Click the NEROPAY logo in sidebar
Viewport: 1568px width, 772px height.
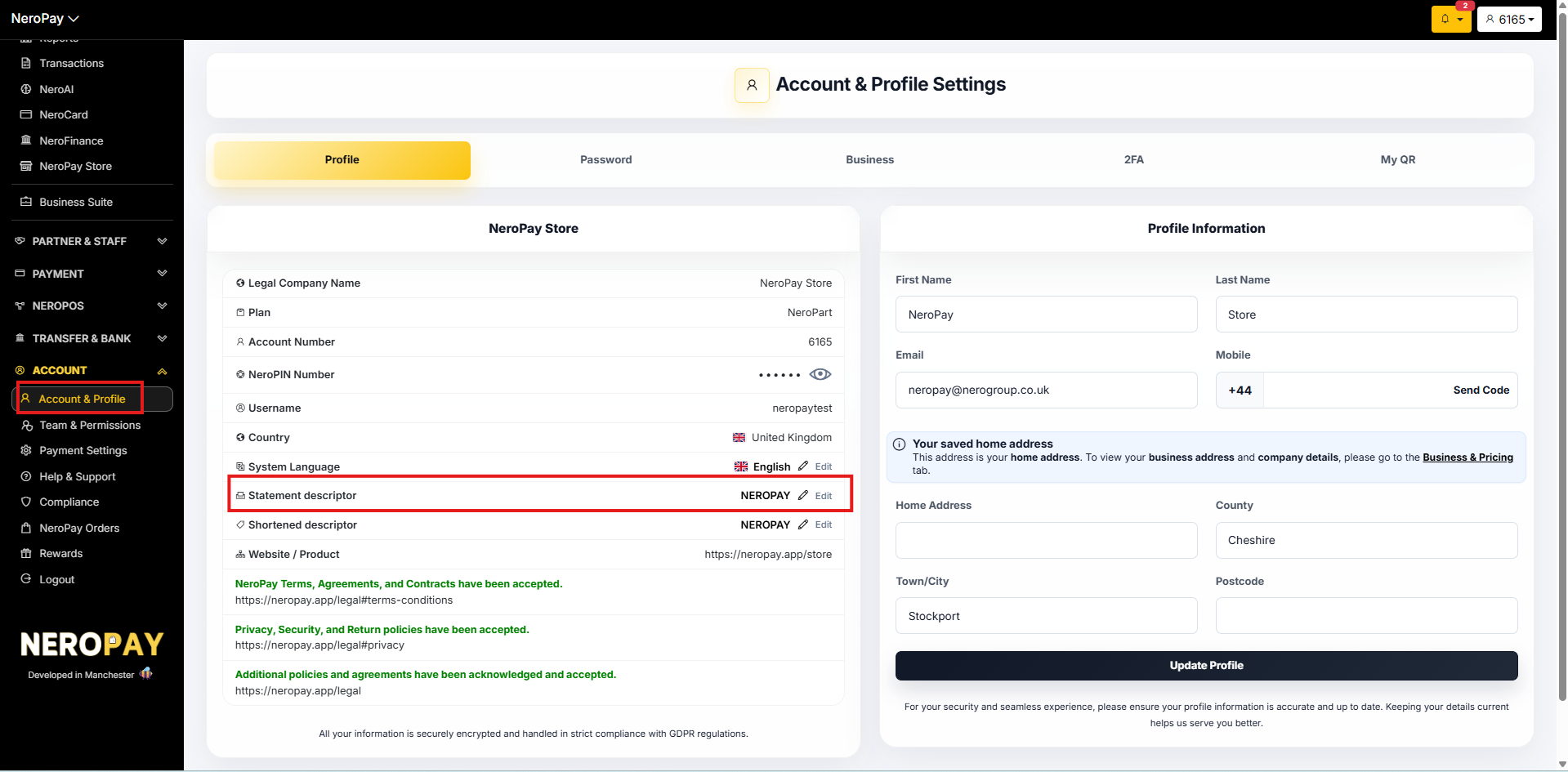point(92,645)
